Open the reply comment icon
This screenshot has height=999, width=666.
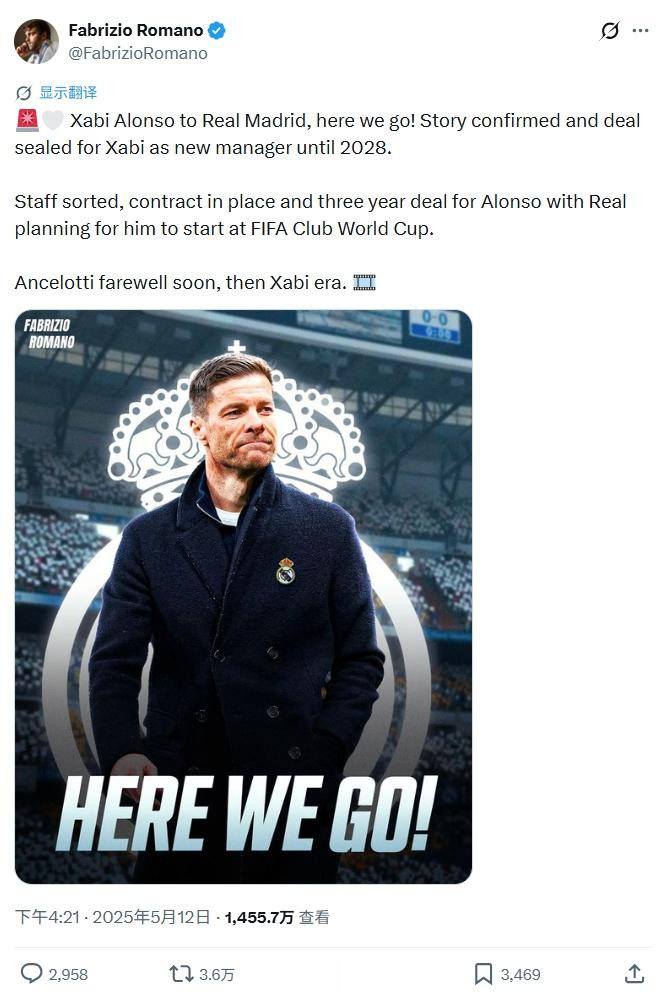[31, 974]
